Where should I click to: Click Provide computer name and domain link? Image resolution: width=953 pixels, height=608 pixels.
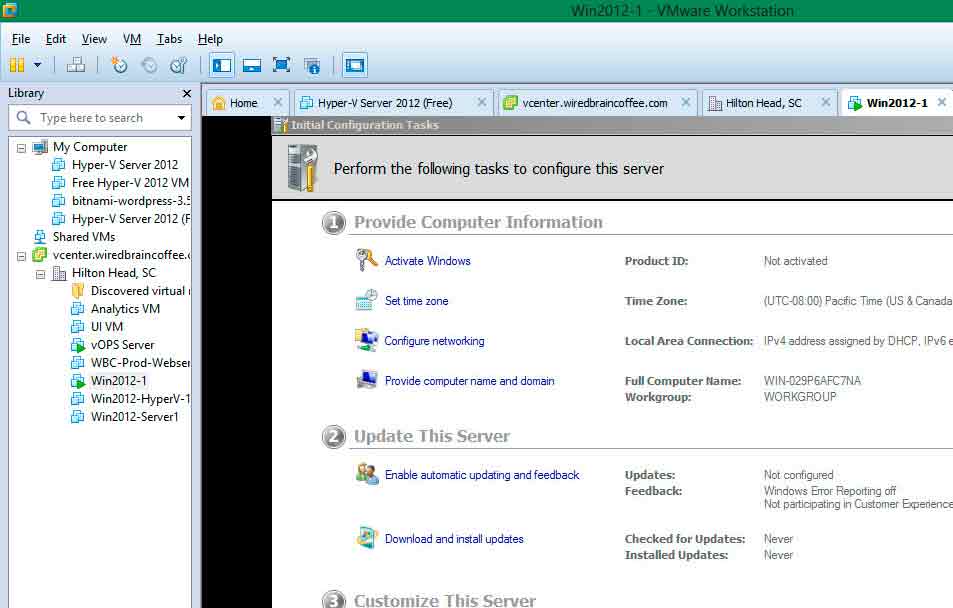(469, 381)
